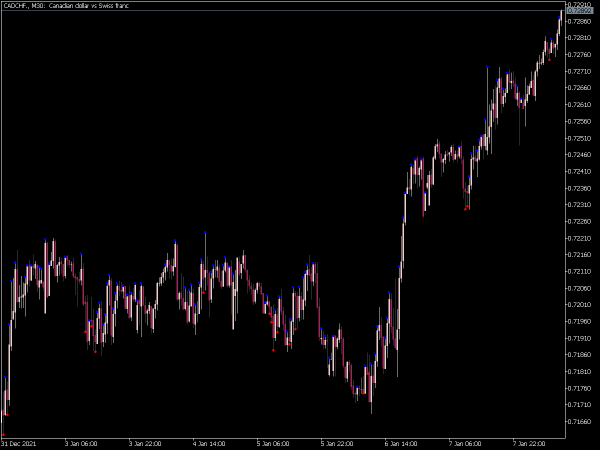
Task: Click the 0.71760 price axis label
Action: pos(580,389)
